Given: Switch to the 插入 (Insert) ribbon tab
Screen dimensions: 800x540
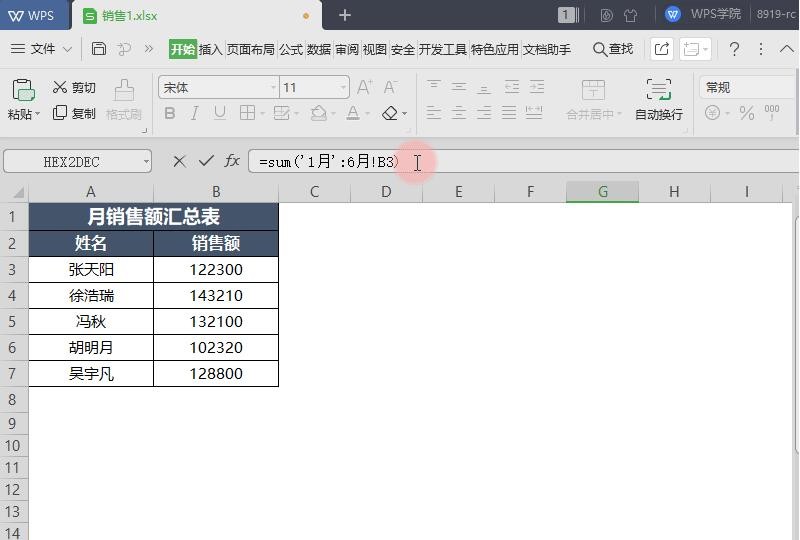Looking at the screenshot, I should click(210, 49).
